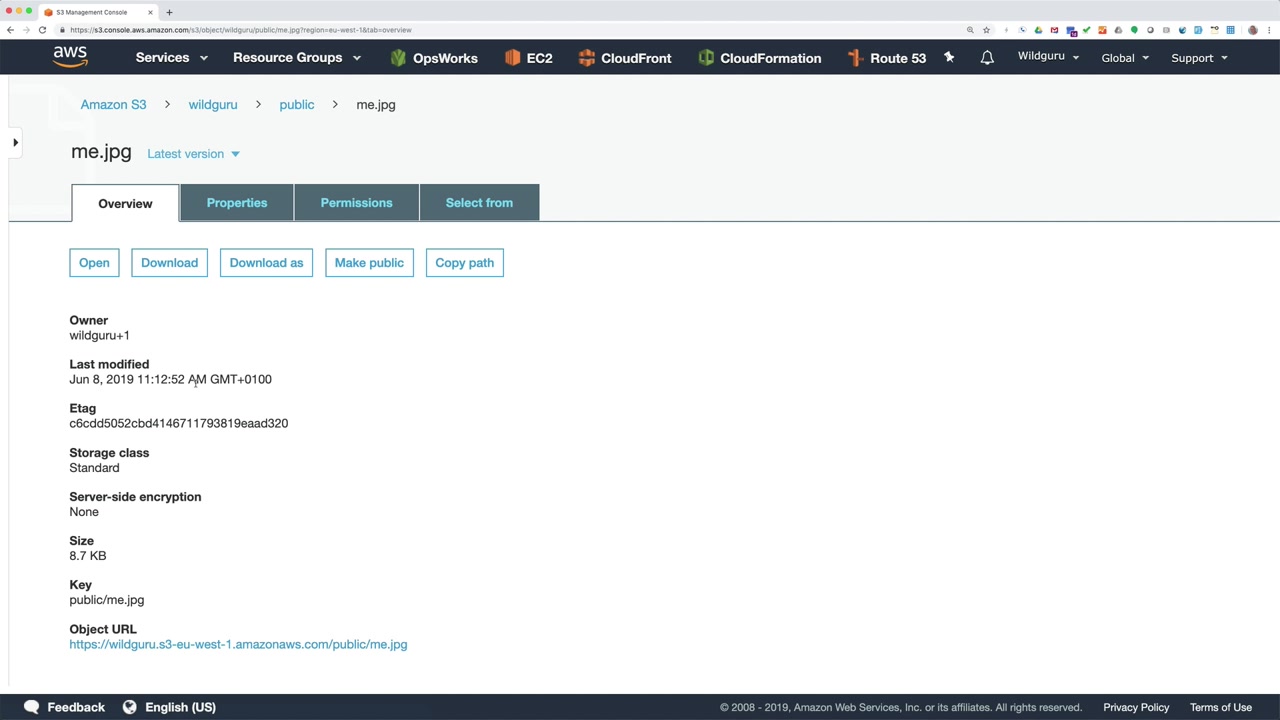Image resolution: width=1280 pixels, height=720 pixels.
Task: Open the CloudFormation service shortcut
Action: point(760,58)
